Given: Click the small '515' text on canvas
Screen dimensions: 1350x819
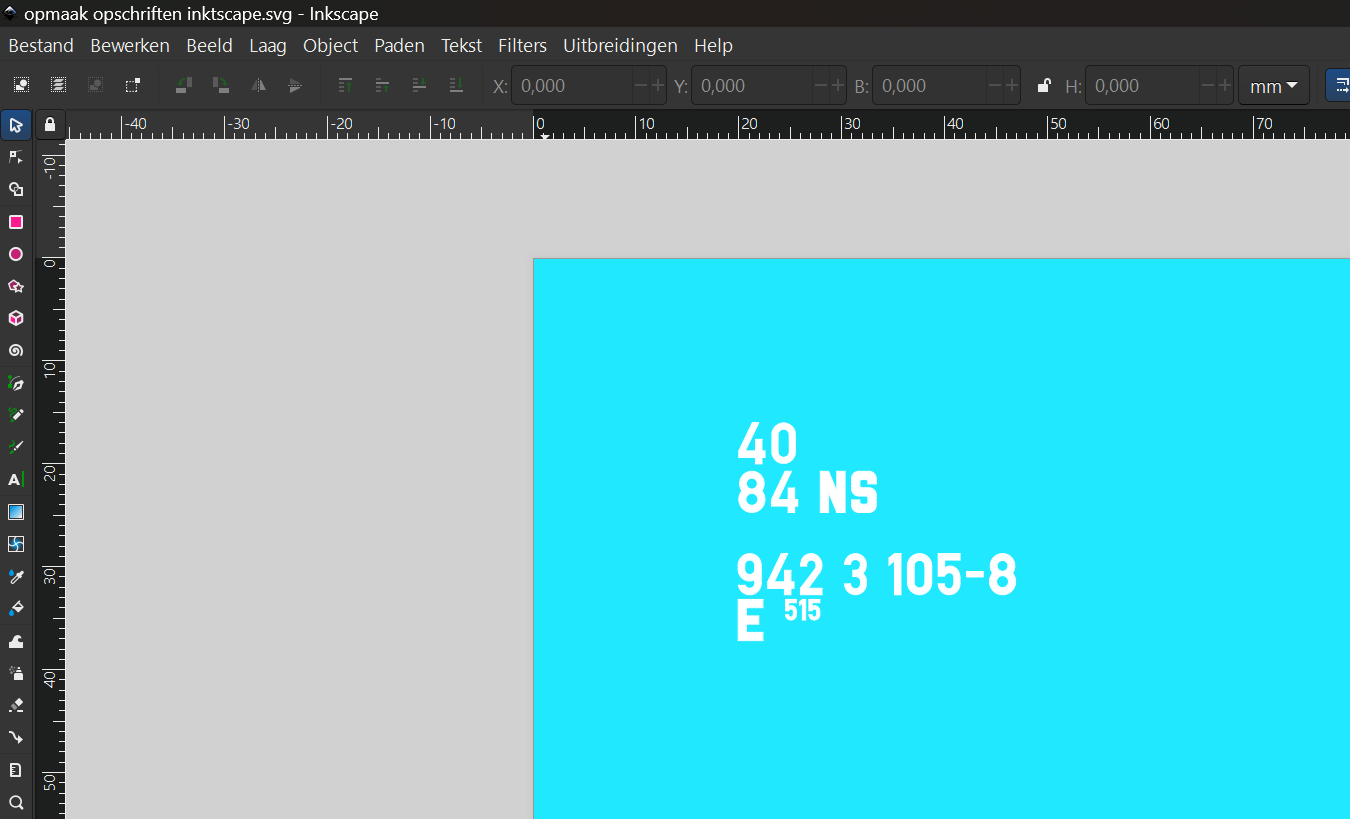Looking at the screenshot, I should pyautogui.click(x=802, y=610).
